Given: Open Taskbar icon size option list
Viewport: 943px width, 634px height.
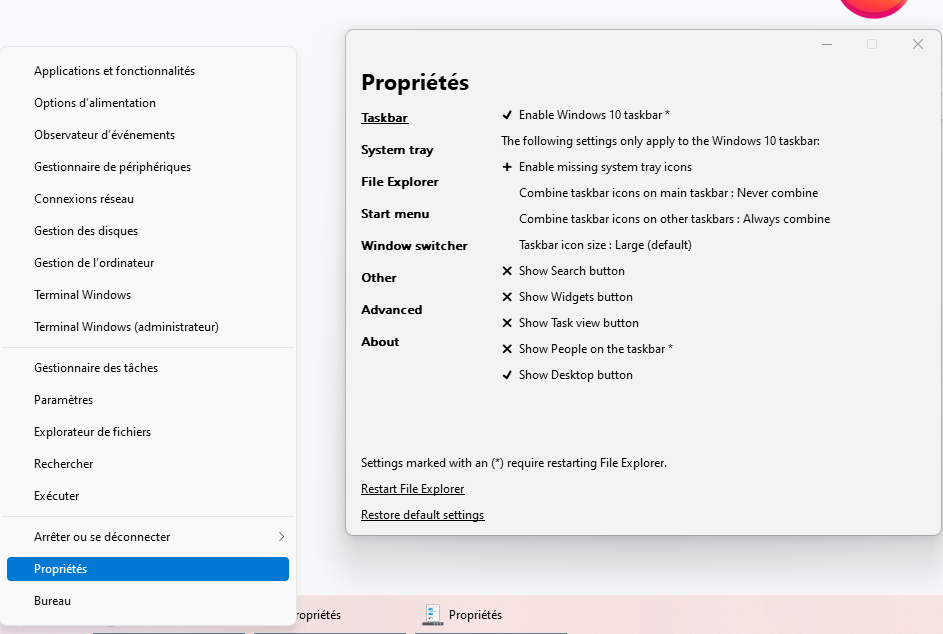Looking at the screenshot, I should [605, 245].
